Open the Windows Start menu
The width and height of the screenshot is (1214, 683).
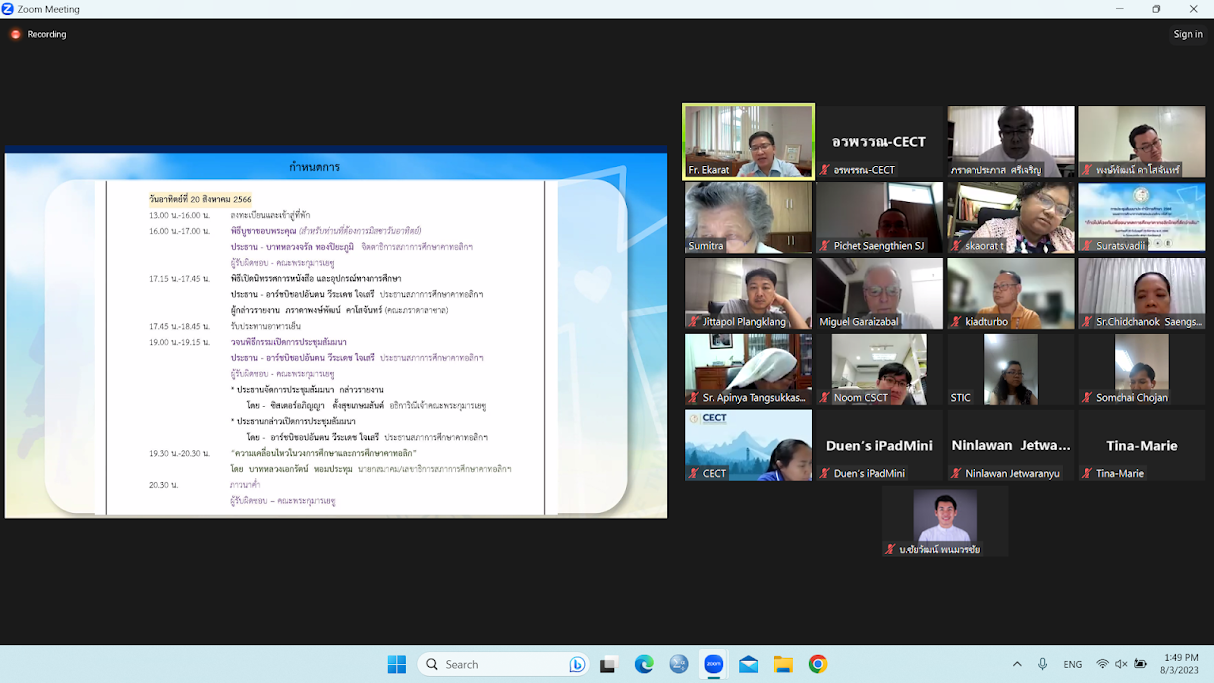397,664
